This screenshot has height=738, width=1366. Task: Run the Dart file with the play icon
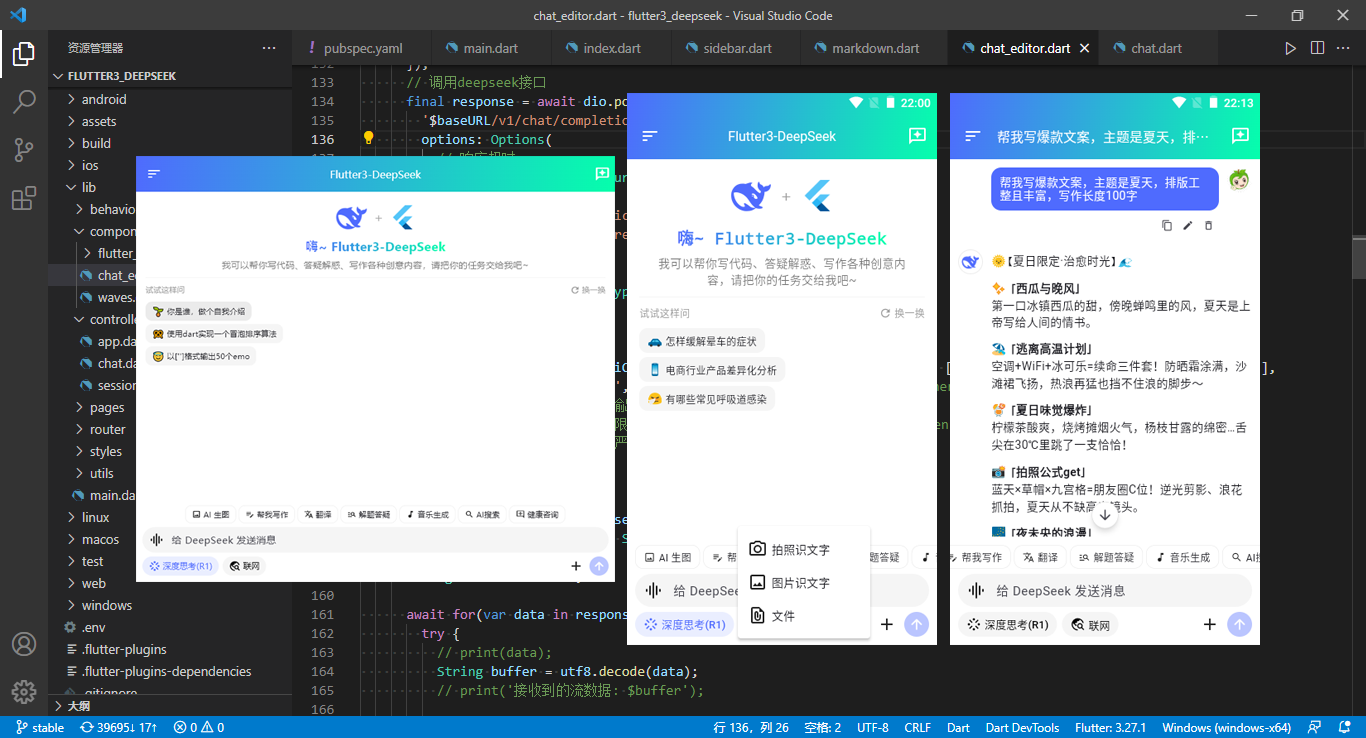(x=1291, y=48)
